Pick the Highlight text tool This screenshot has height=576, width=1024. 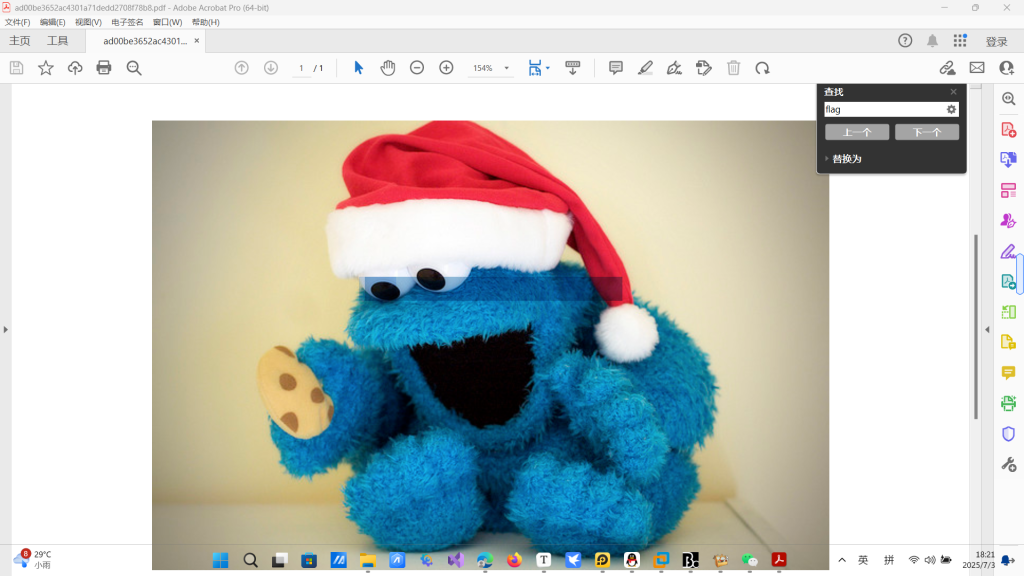point(645,68)
